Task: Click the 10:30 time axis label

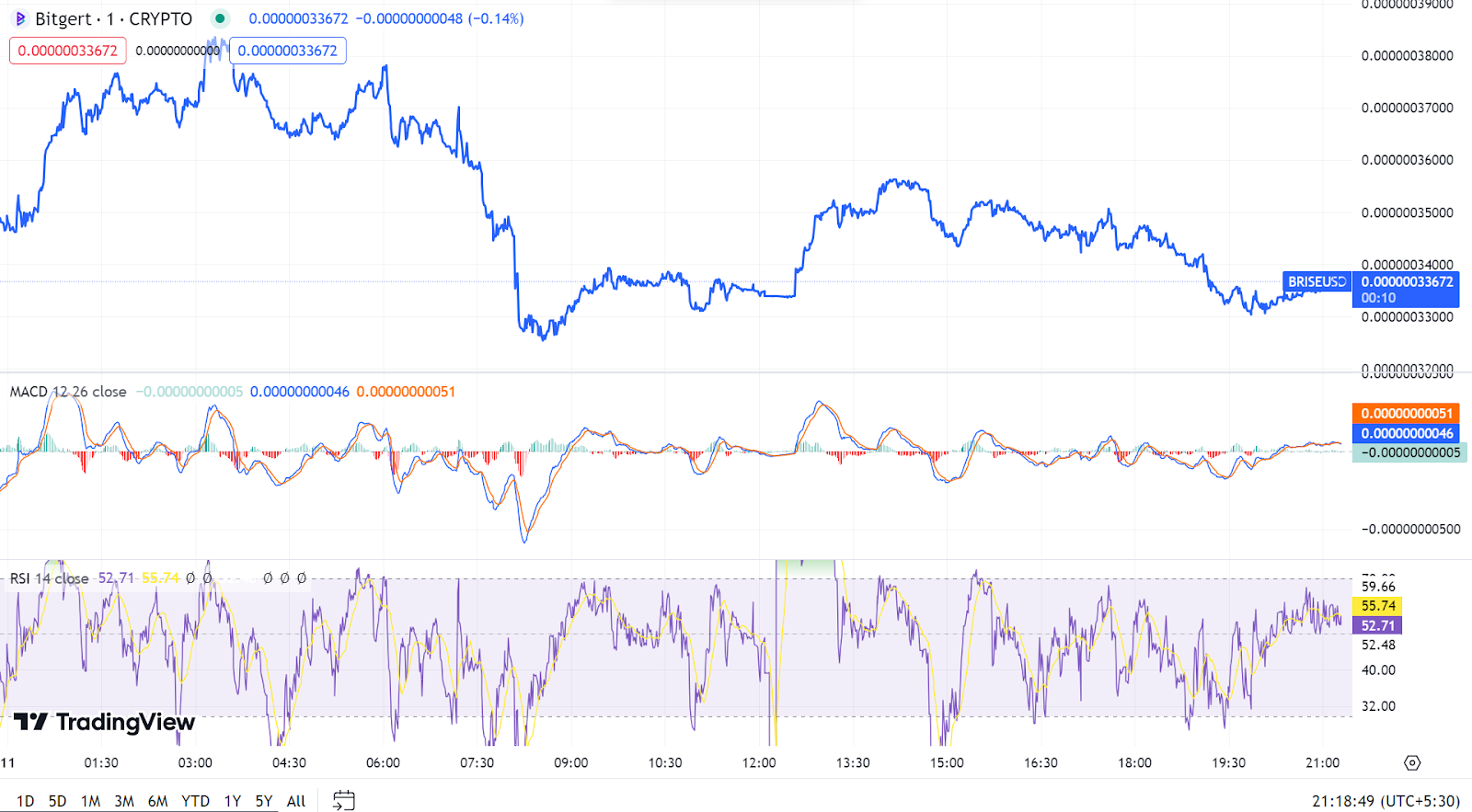Action: tap(665, 762)
